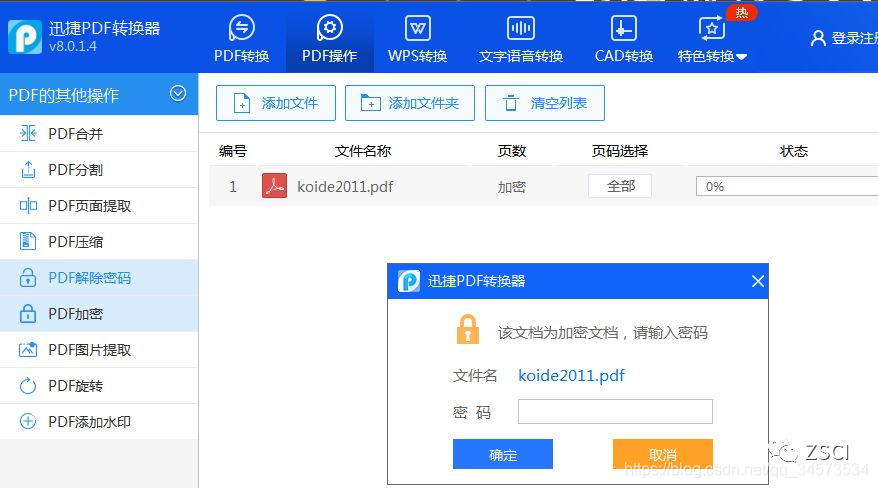Image resolution: width=878 pixels, height=488 pixels.
Task: Click the PDF添加水印 plus icon
Action: 28,421
